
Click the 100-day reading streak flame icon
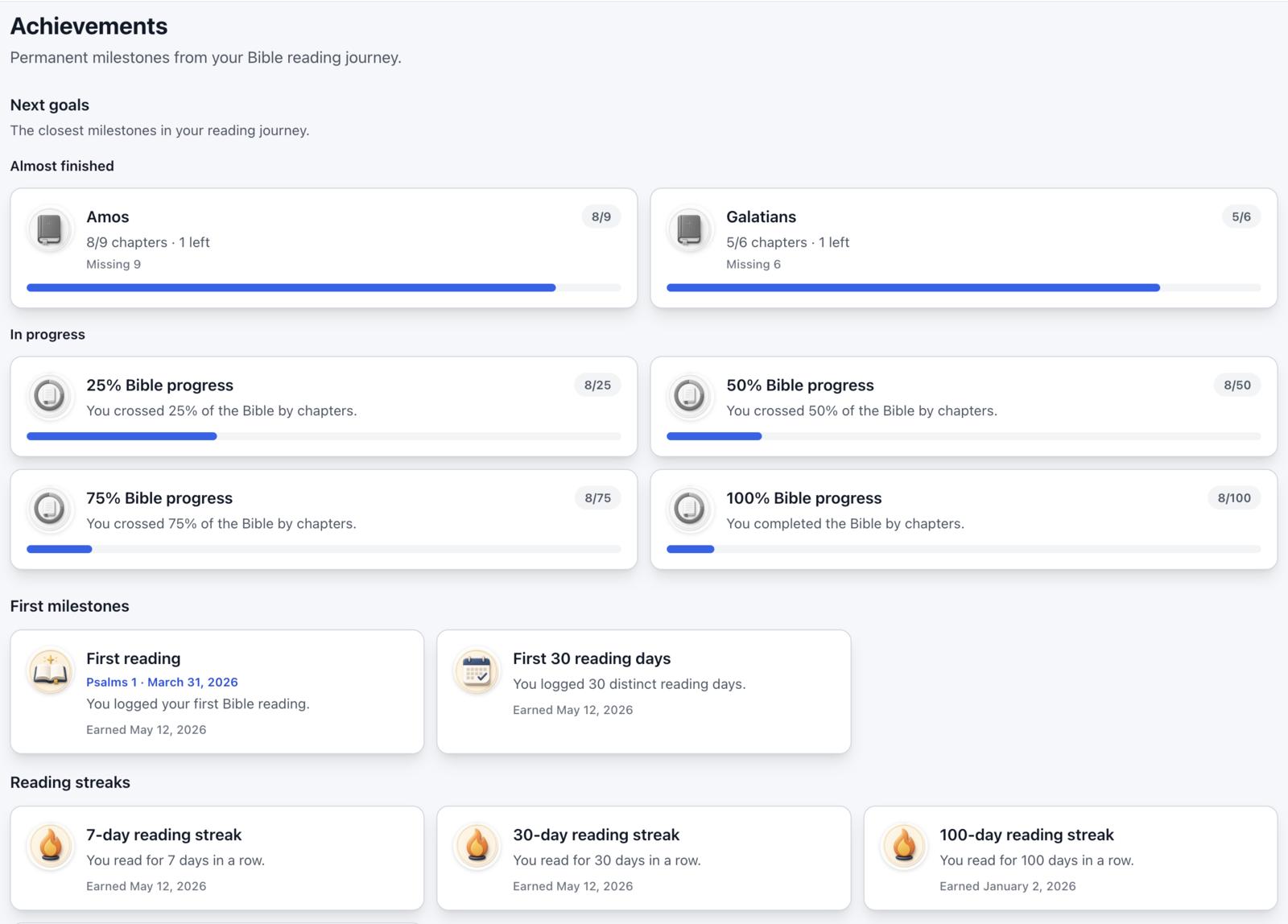pos(903,847)
